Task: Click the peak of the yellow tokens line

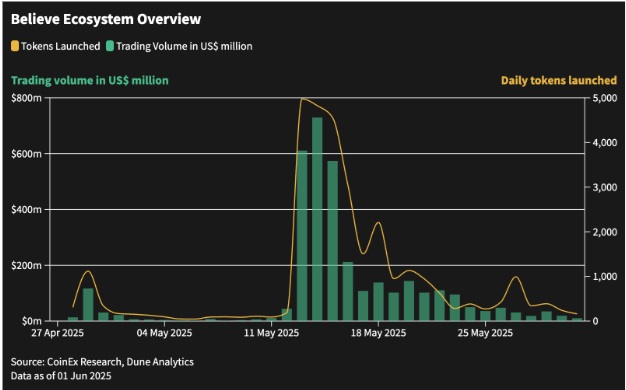Action: point(303,99)
